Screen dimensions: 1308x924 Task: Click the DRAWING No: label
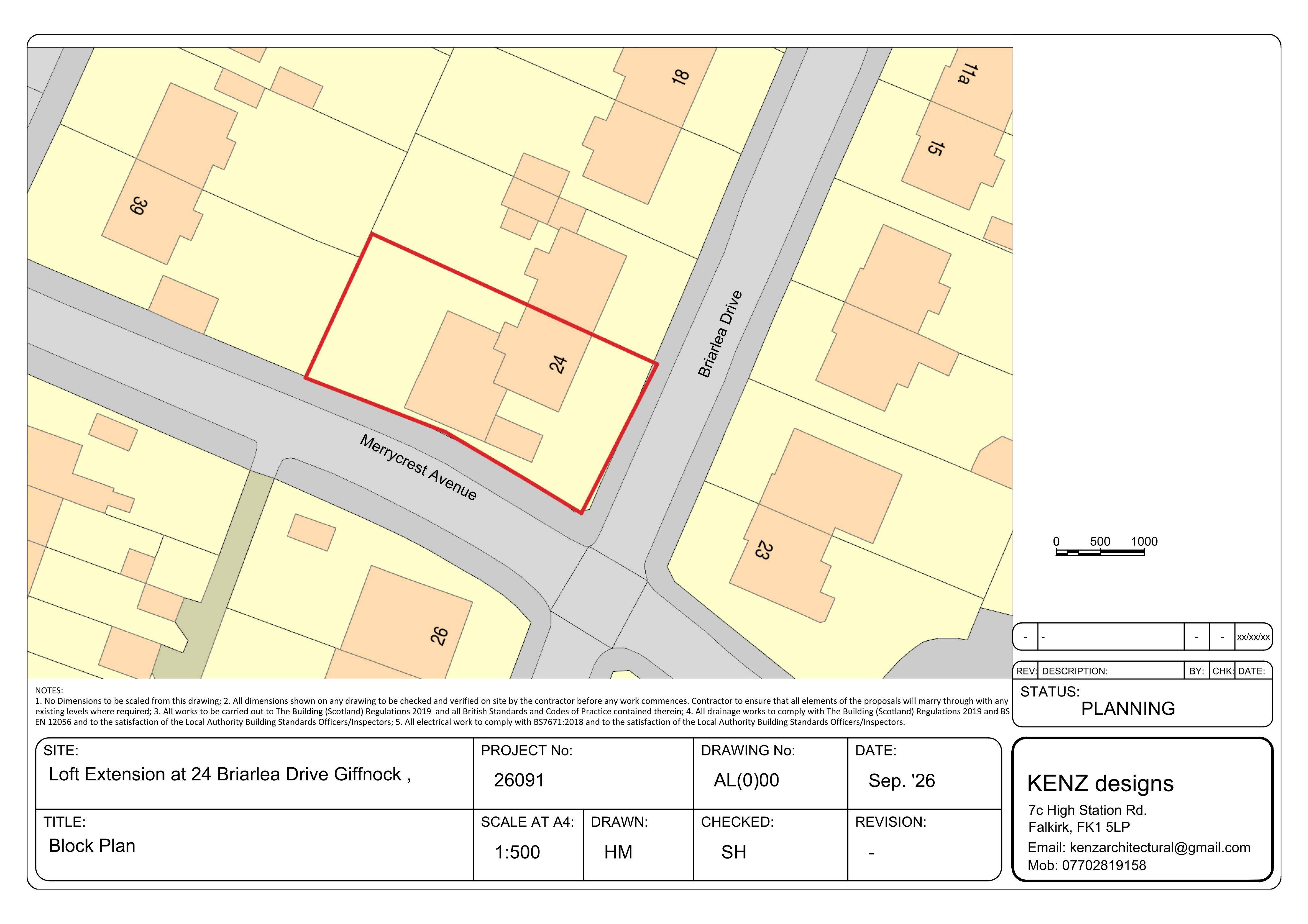(748, 750)
